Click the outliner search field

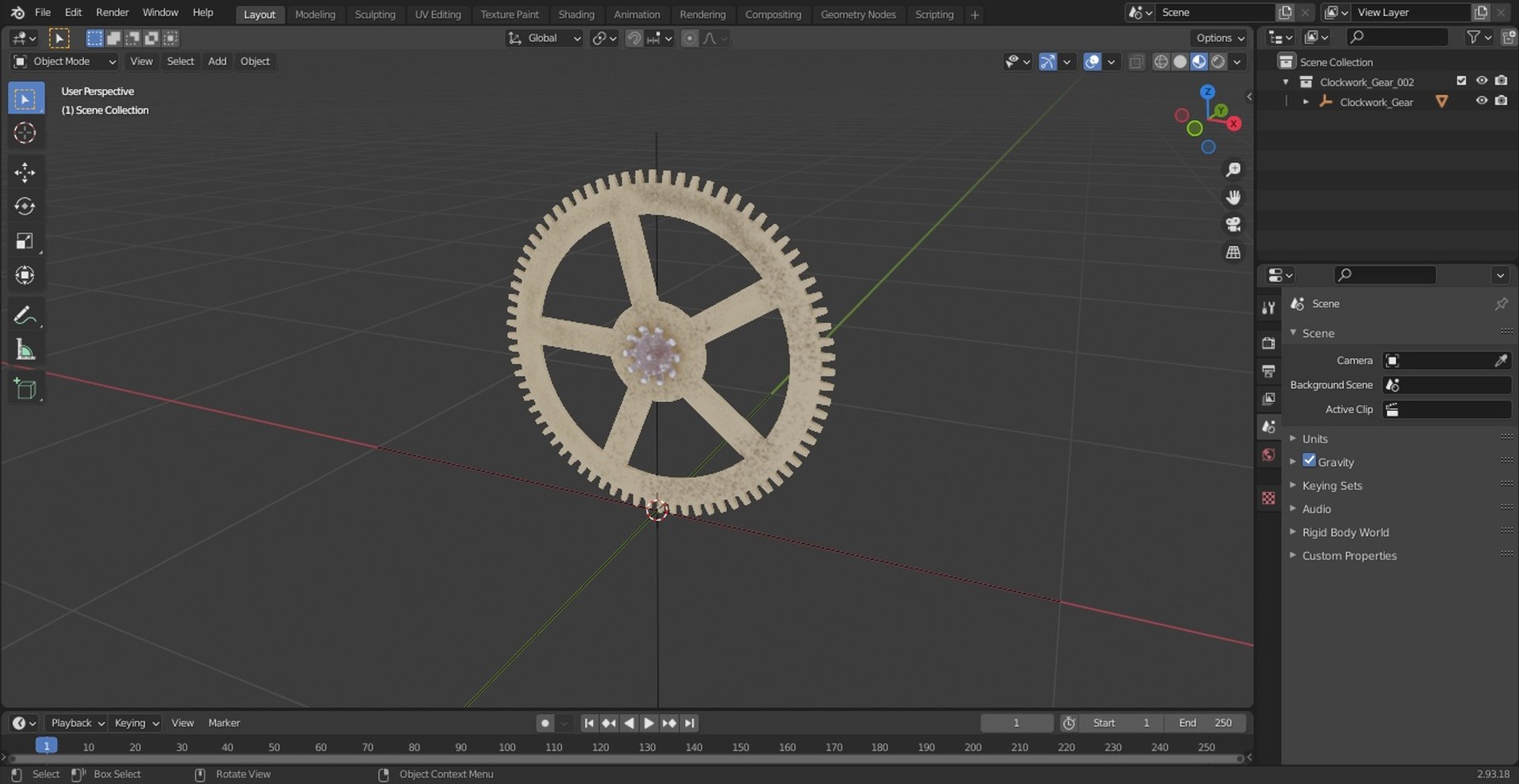point(1398,37)
